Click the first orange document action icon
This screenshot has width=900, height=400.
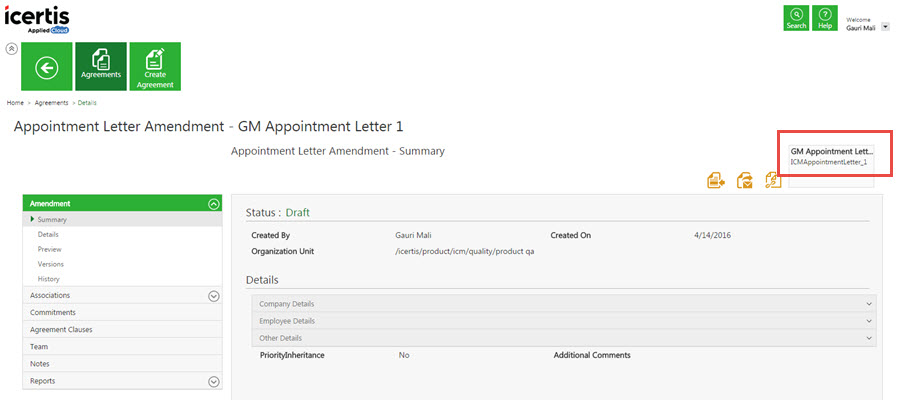click(x=715, y=180)
